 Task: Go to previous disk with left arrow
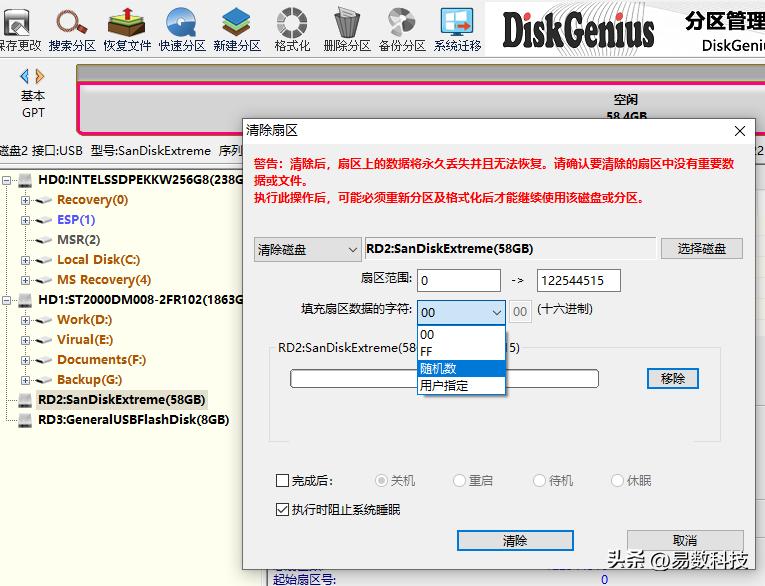(24, 76)
